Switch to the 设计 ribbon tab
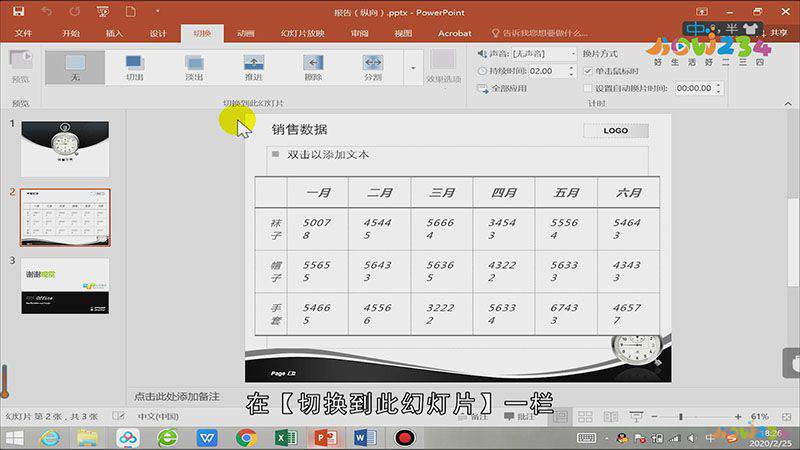800x450 pixels. pos(158,33)
